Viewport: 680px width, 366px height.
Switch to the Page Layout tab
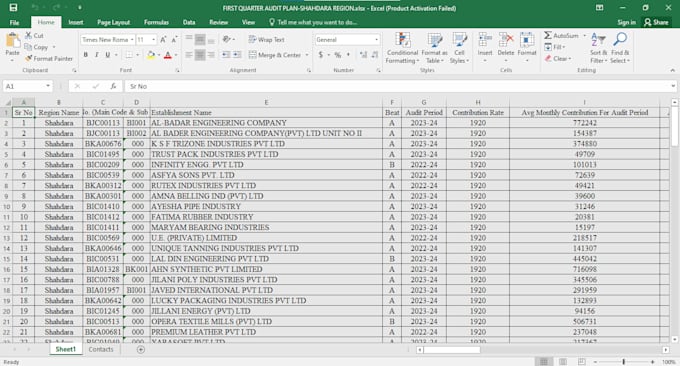pos(114,22)
